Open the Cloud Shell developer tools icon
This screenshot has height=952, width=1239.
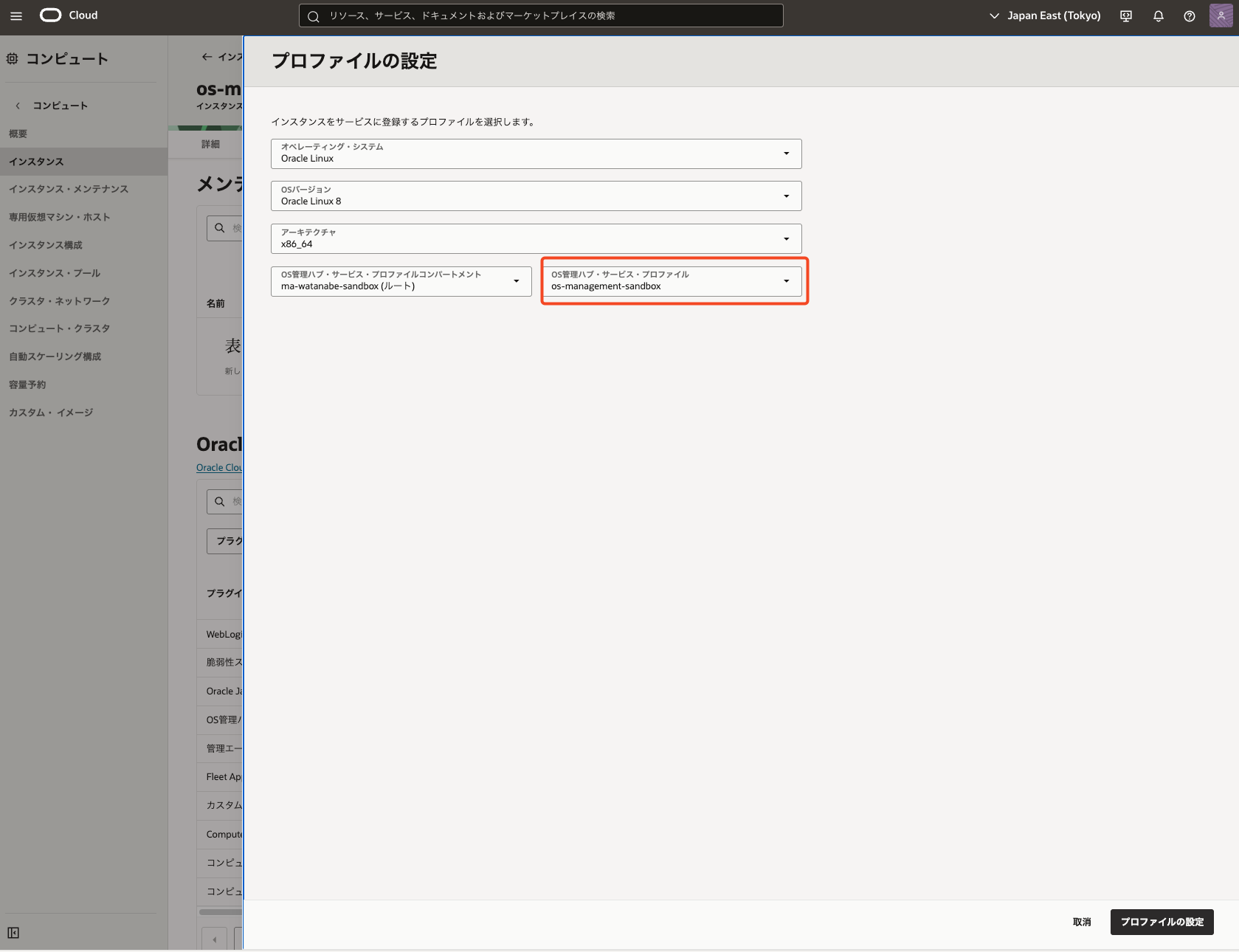point(1126,15)
